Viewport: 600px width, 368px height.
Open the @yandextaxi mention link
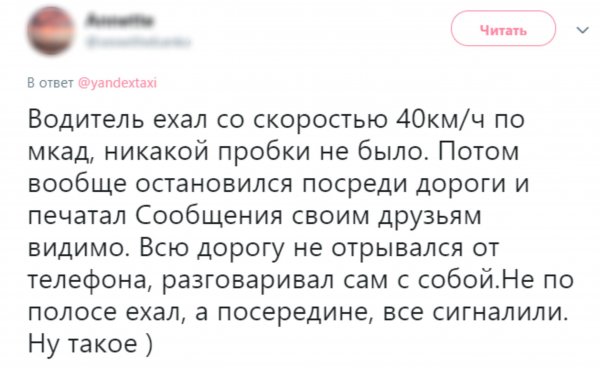pyautogui.click(x=117, y=83)
